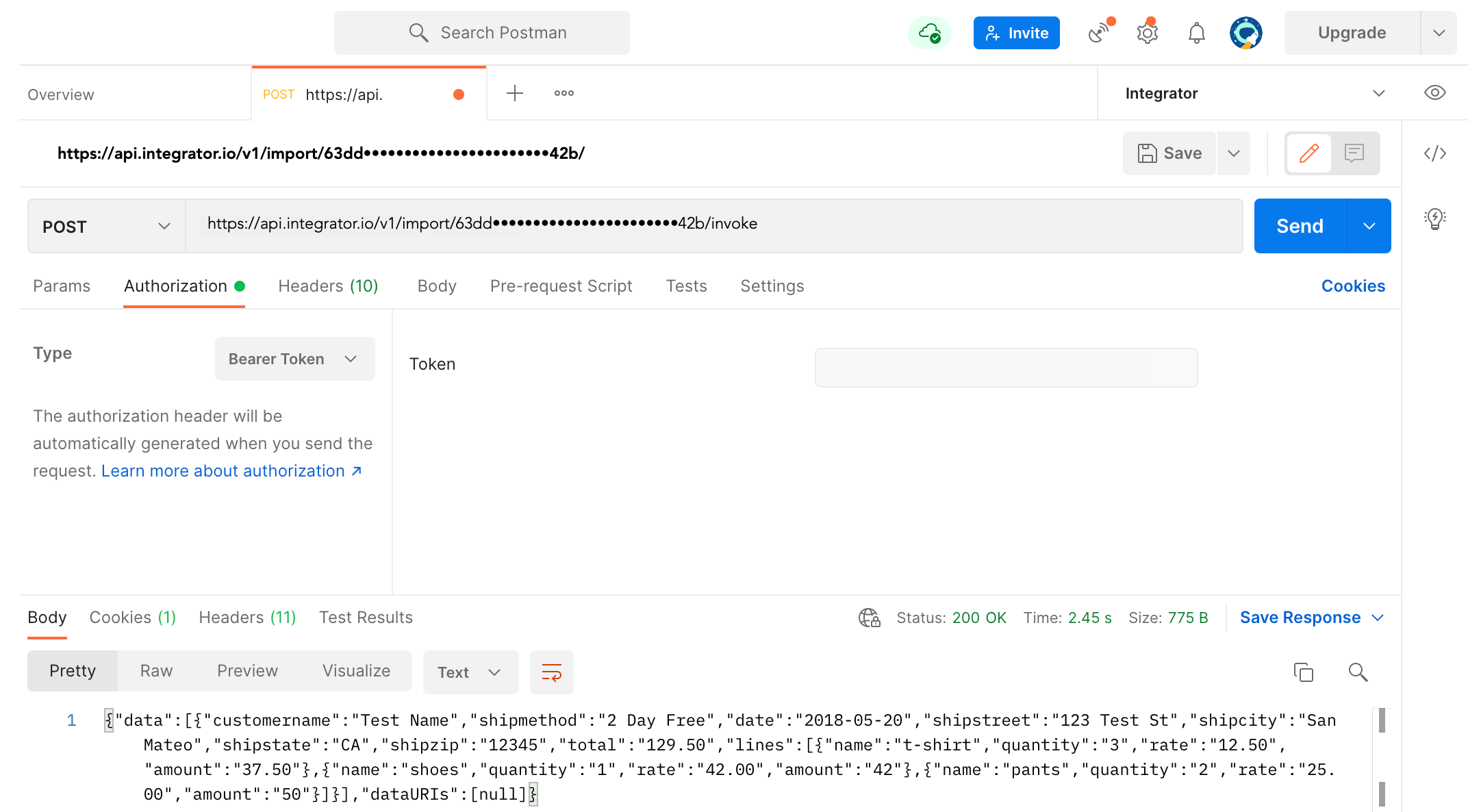Viewport: 1468px width, 812px height.
Task: Open the request Body tab
Action: 437,286
